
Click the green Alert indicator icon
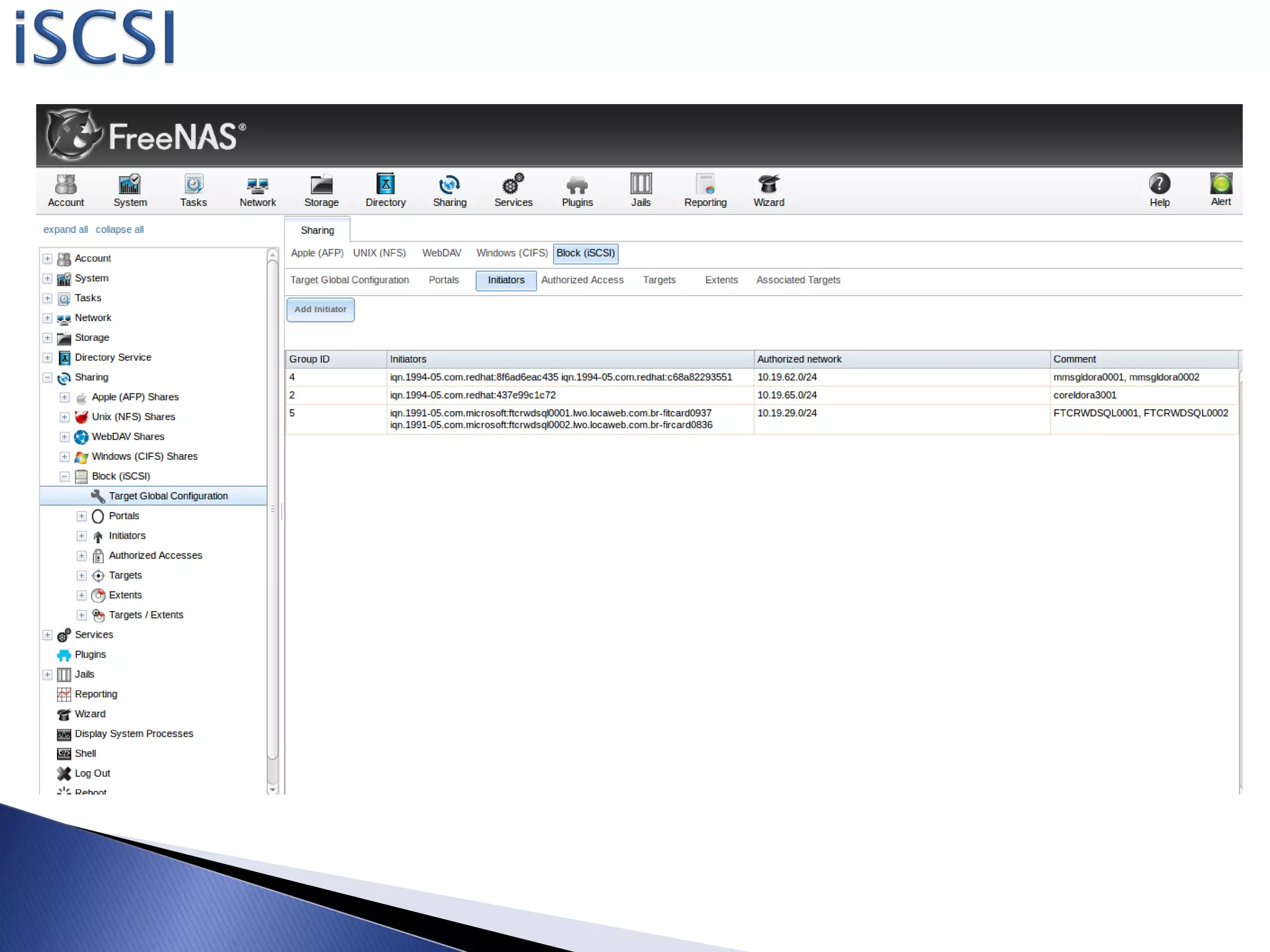point(1220,184)
